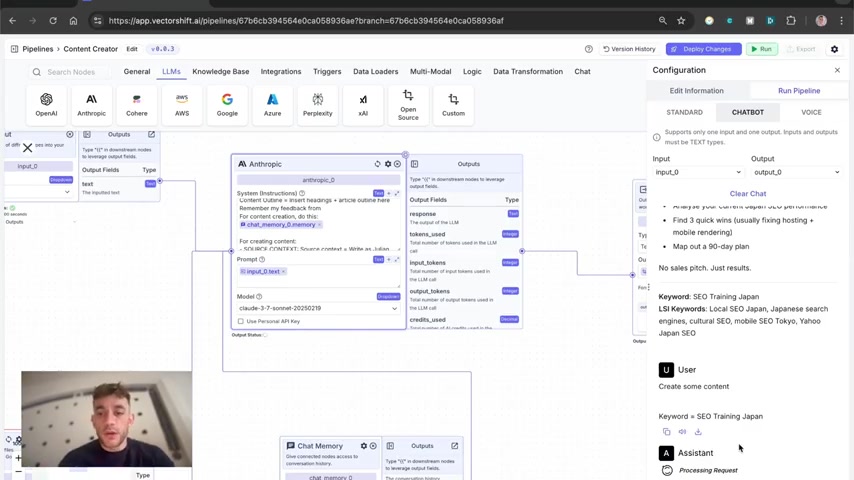The height and width of the screenshot is (480, 854).
Task: Click Edit next to Content Creator
Action: click(x=132, y=49)
